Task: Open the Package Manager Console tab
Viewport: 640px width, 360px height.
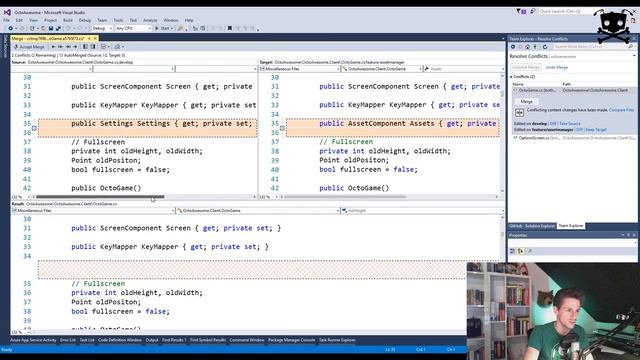Action: [x=291, y=340]
